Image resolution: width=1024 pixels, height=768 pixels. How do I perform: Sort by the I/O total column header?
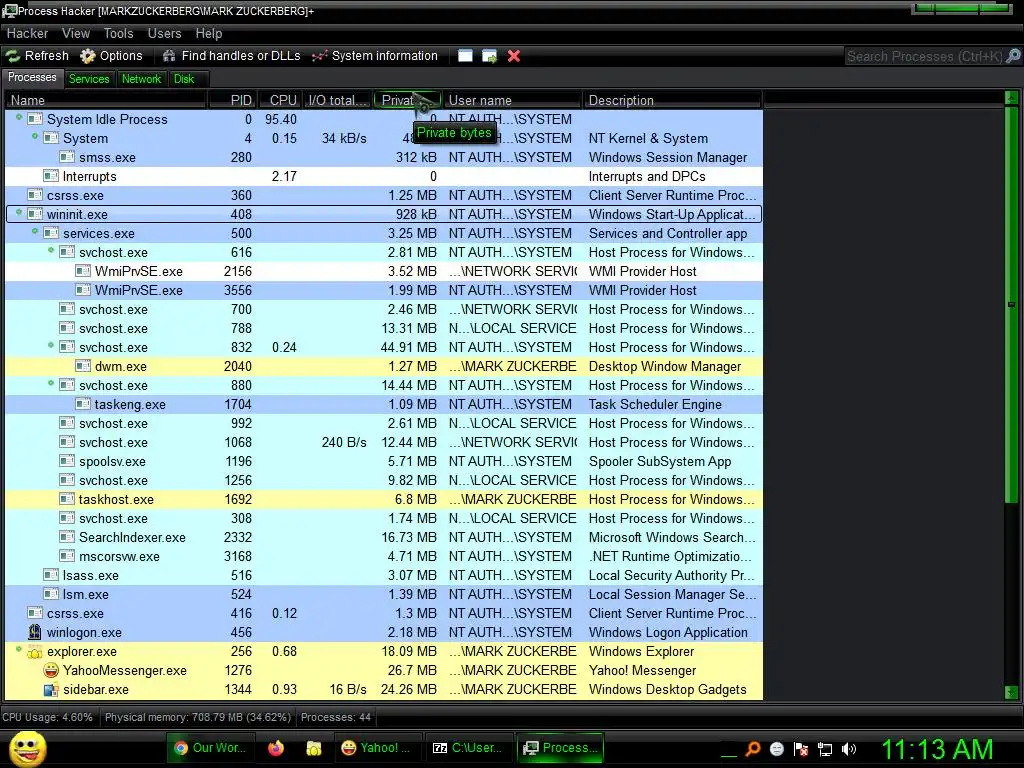338,100
